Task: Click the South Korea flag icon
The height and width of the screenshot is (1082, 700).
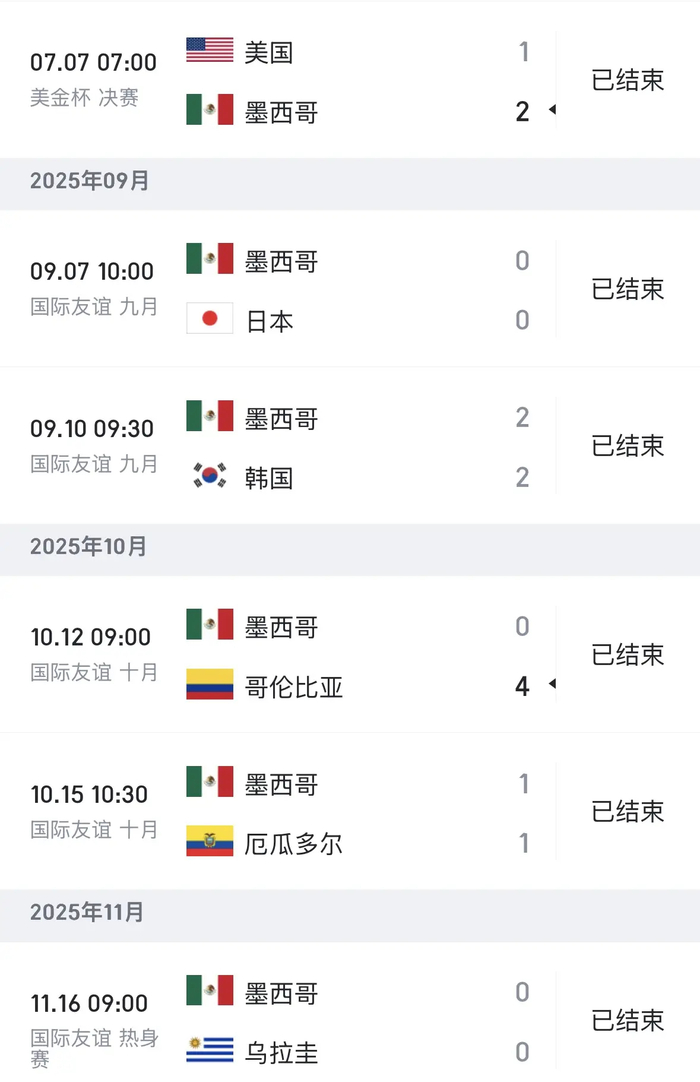Action: tap(210, 477)
